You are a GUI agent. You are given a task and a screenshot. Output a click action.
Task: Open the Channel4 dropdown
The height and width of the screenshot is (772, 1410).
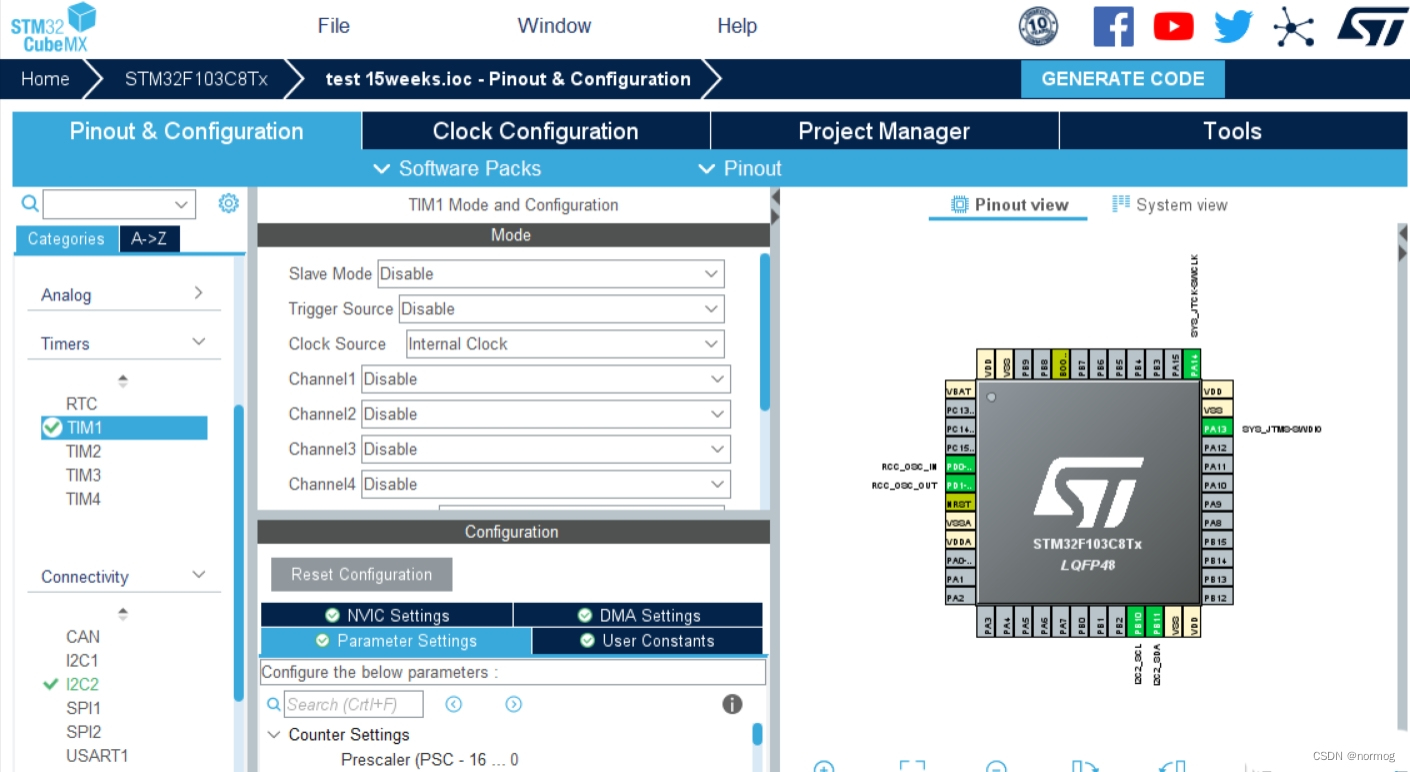(546, 484)
